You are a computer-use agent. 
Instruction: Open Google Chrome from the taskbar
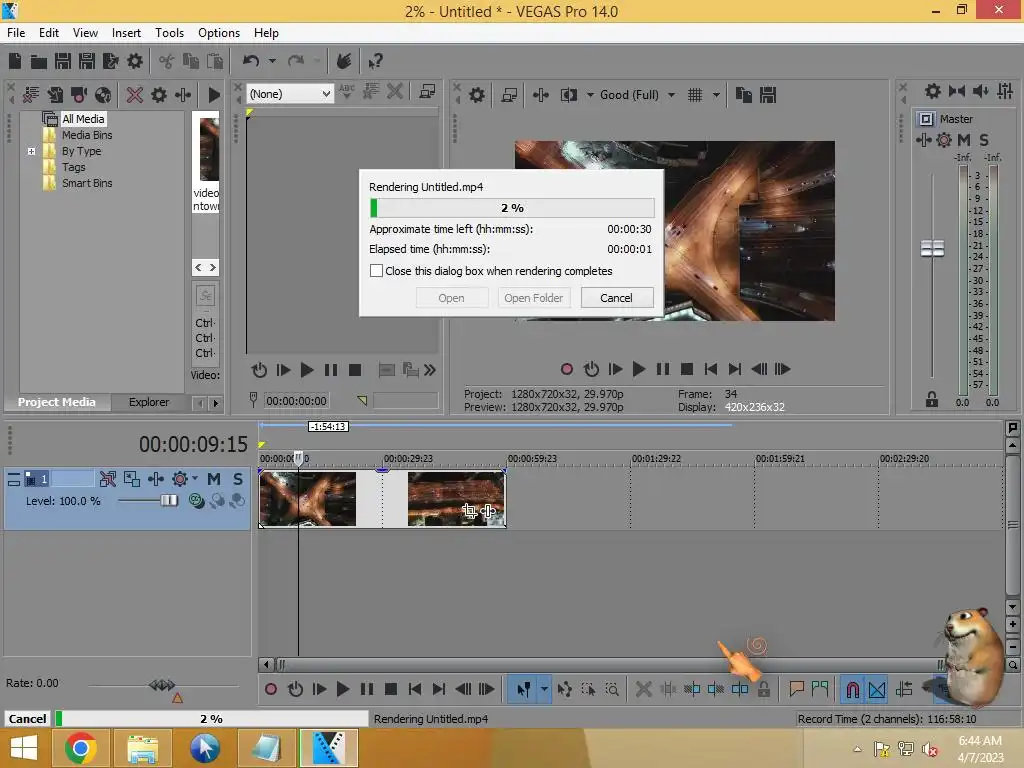(80, 748)
